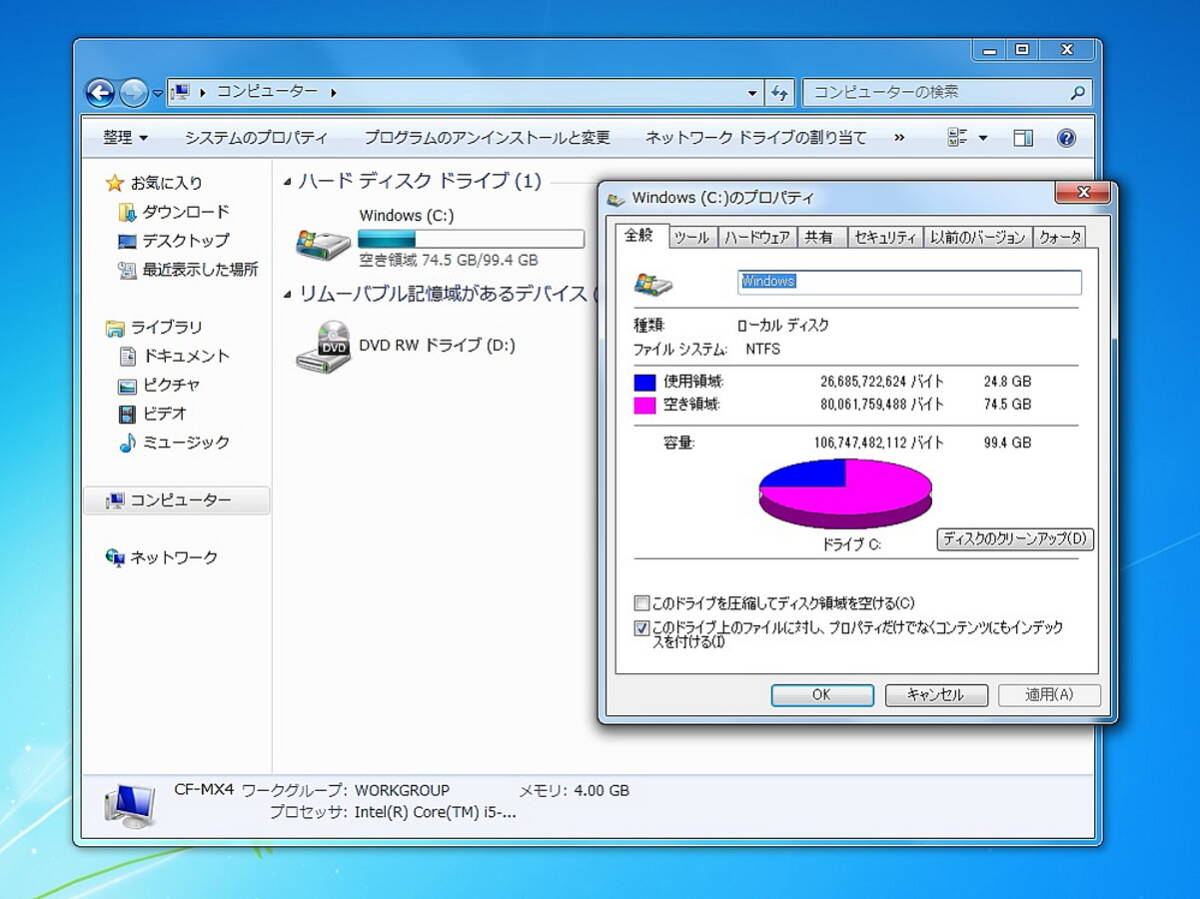
Task: Collapse the ハード ディスク ドライブ group
Action: [288, 183]
